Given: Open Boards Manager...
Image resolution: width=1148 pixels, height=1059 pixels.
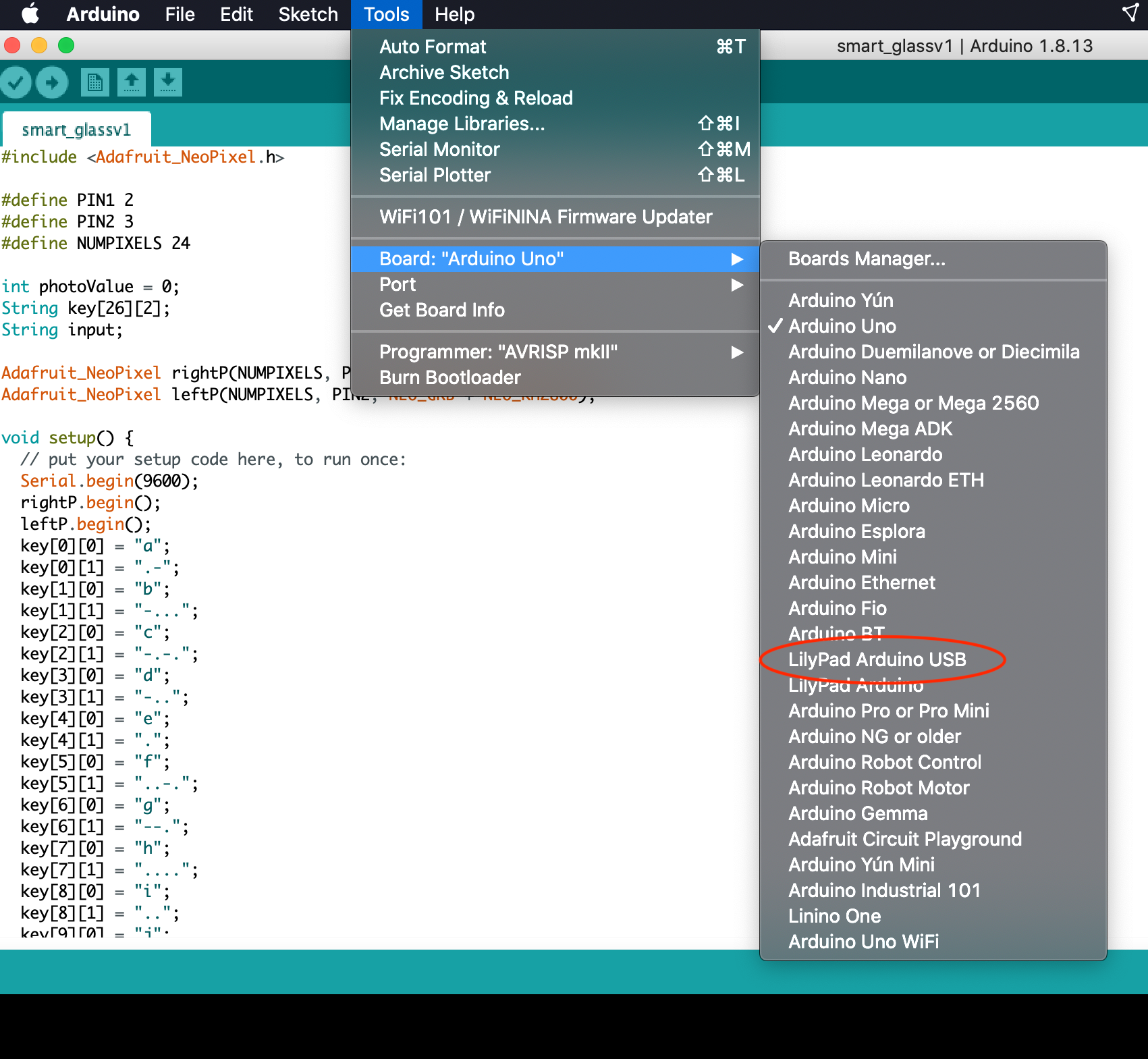Looking at the screenshot, I should coord(933,259).
